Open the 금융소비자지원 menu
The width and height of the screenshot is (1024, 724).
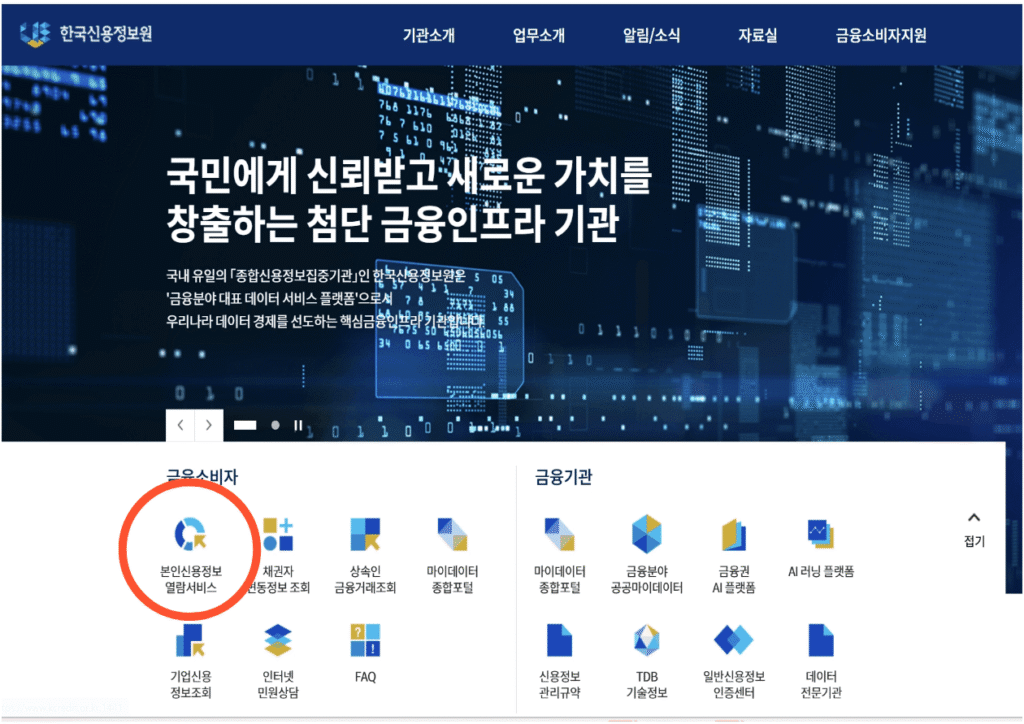coord(881,35)
